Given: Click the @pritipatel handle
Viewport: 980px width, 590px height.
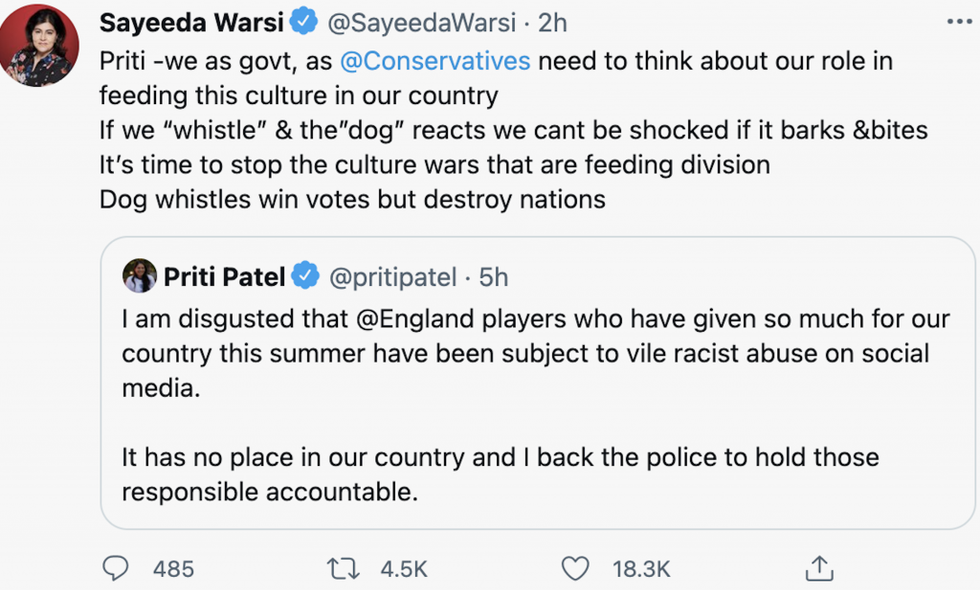Looking at the screenshot, I should 392,276.
